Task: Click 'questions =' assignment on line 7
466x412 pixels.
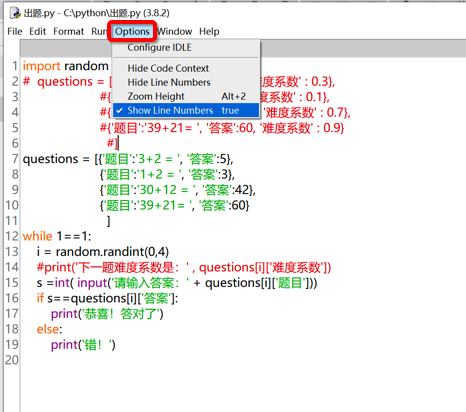Action: coord(56,159)
